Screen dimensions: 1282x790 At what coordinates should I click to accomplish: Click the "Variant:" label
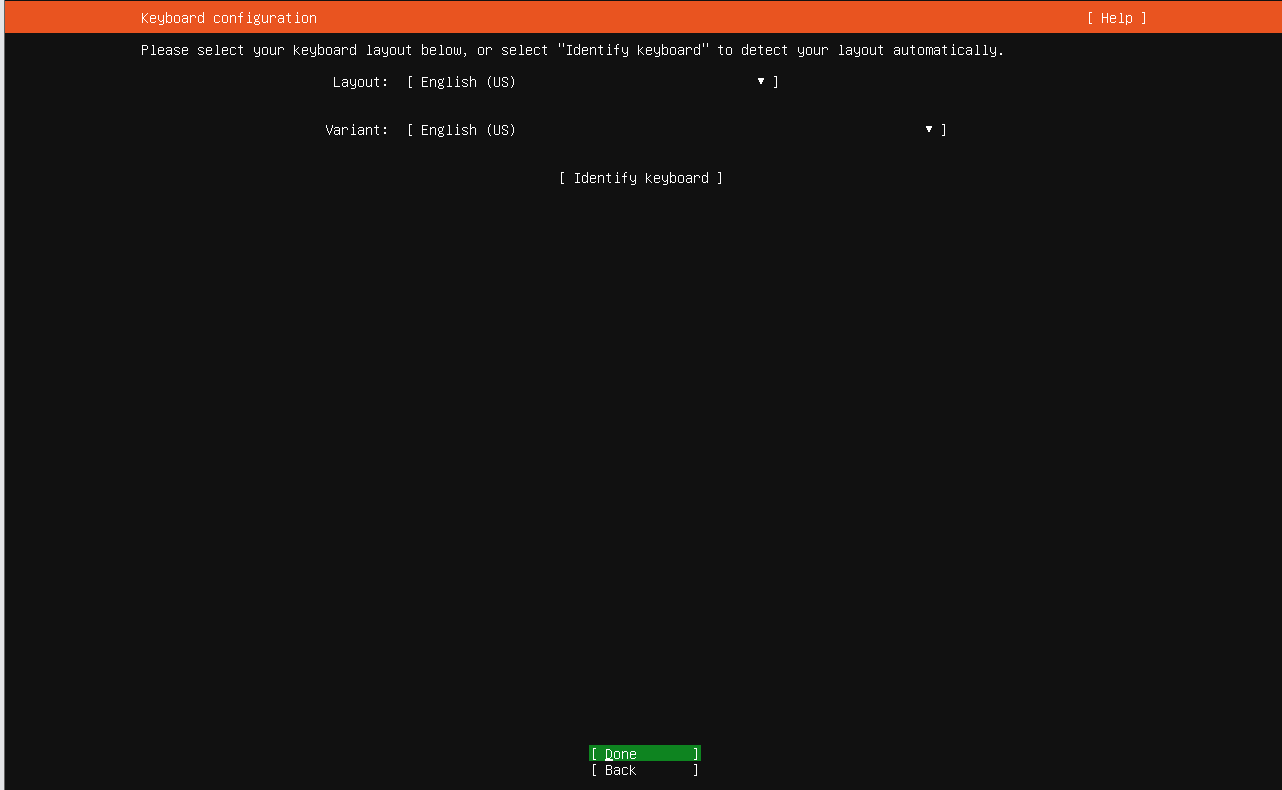356,130
